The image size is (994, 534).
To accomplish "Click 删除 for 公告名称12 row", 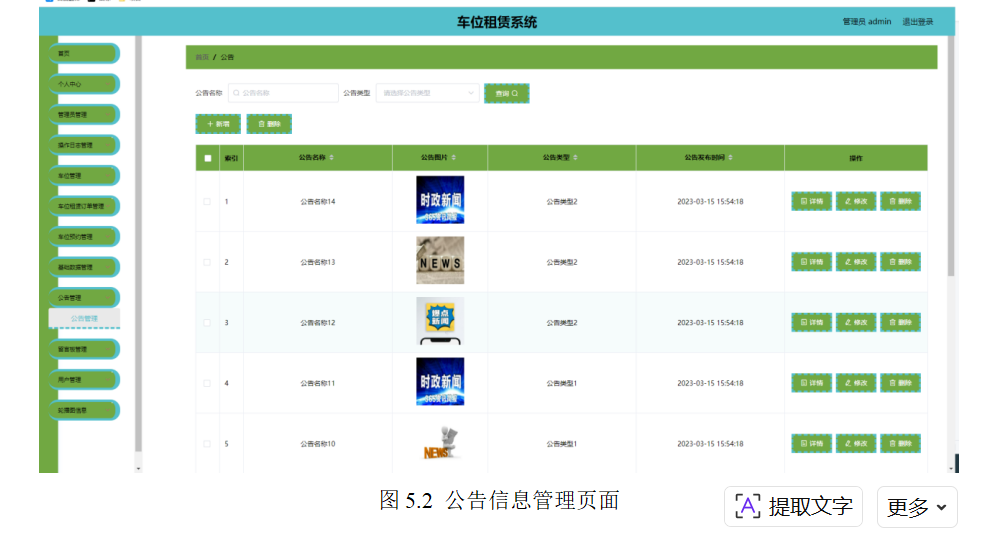I will 900,322.
